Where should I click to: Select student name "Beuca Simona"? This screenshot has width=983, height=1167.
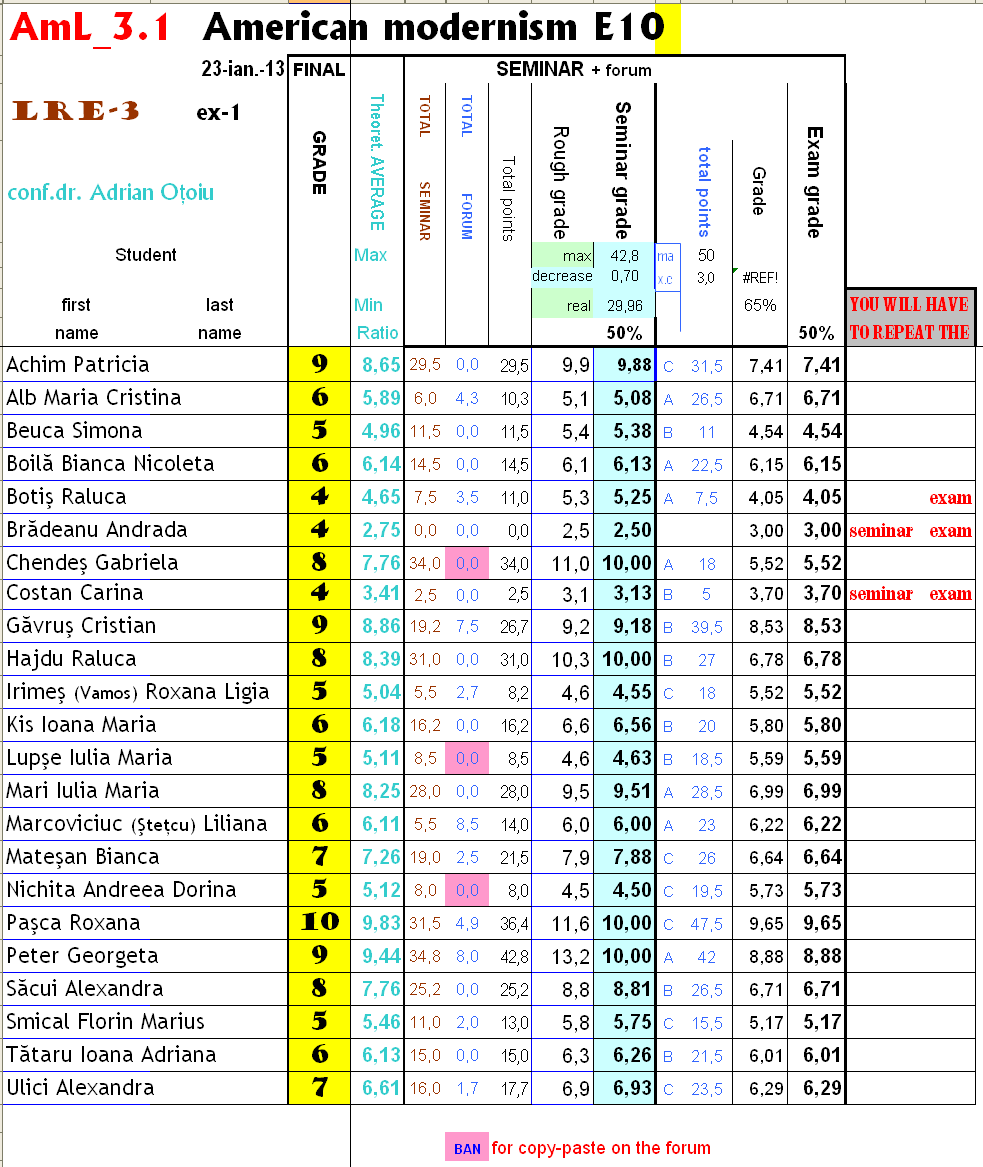74,431
